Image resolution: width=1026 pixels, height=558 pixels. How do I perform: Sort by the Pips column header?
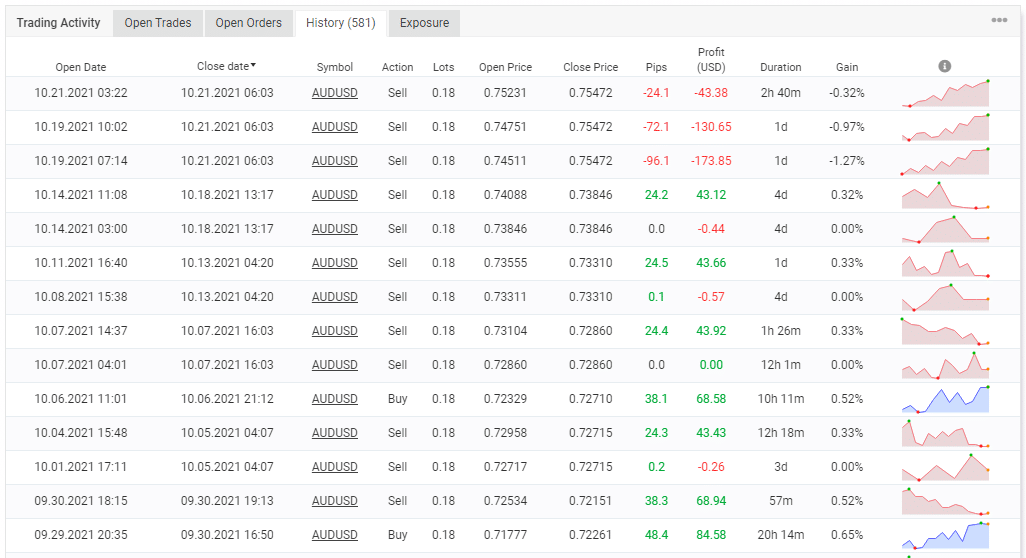click(x=655, y=67)
